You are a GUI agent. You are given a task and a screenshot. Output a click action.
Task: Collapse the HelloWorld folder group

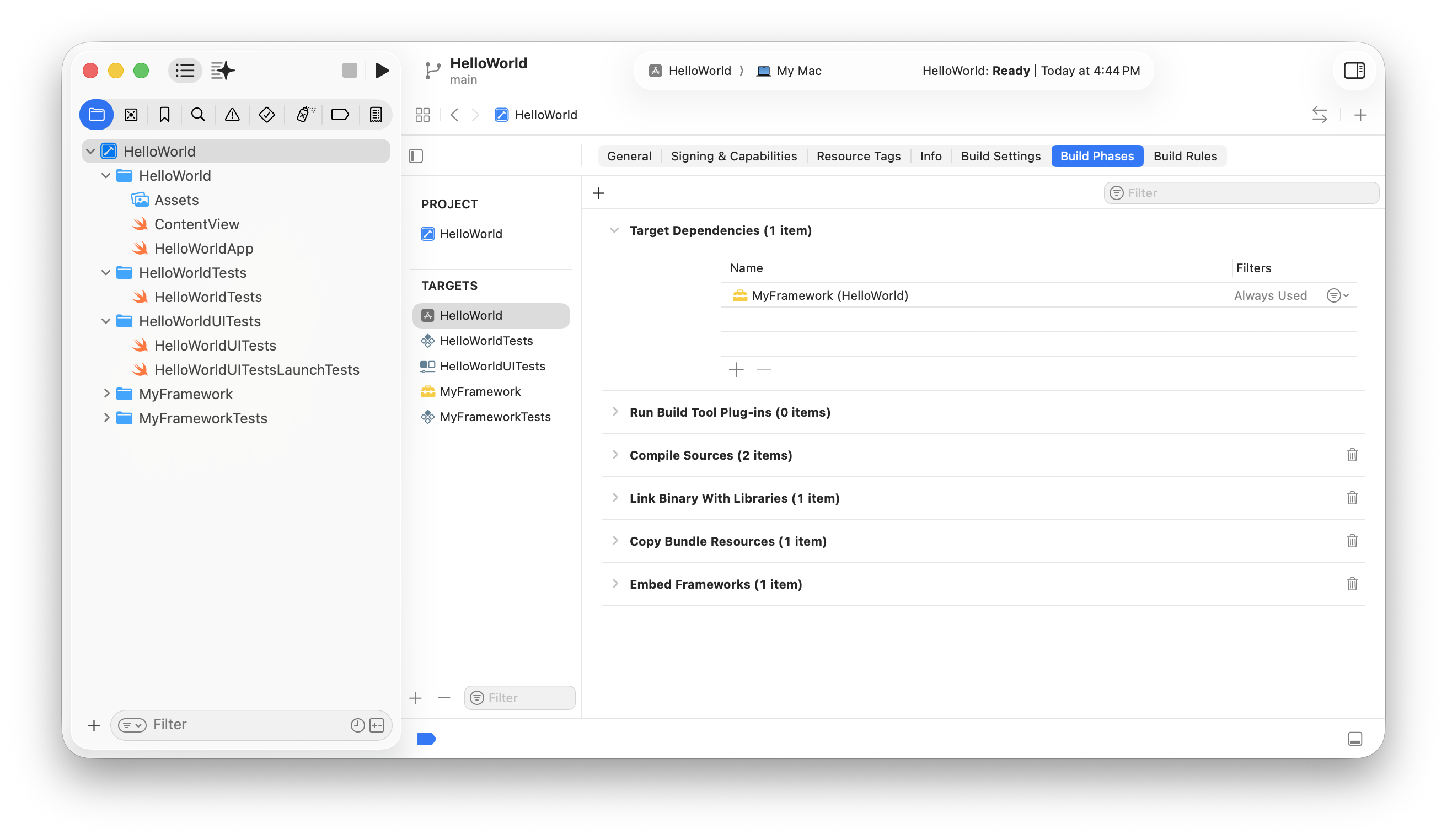(106, 176)
